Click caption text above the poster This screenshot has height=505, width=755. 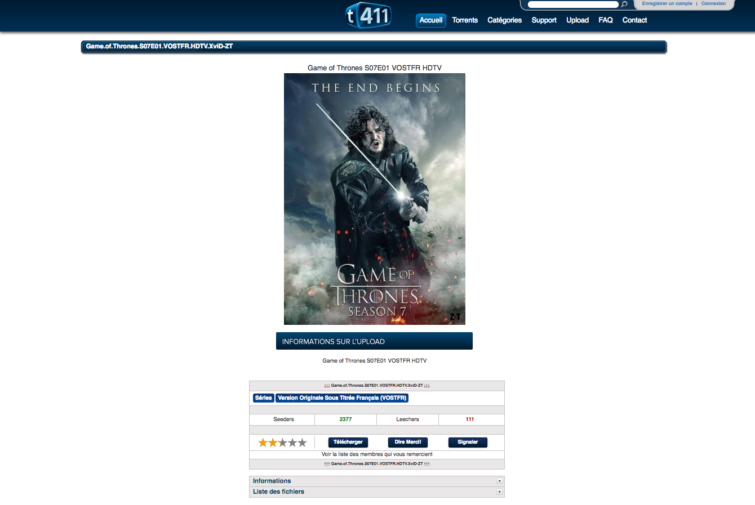374,68
